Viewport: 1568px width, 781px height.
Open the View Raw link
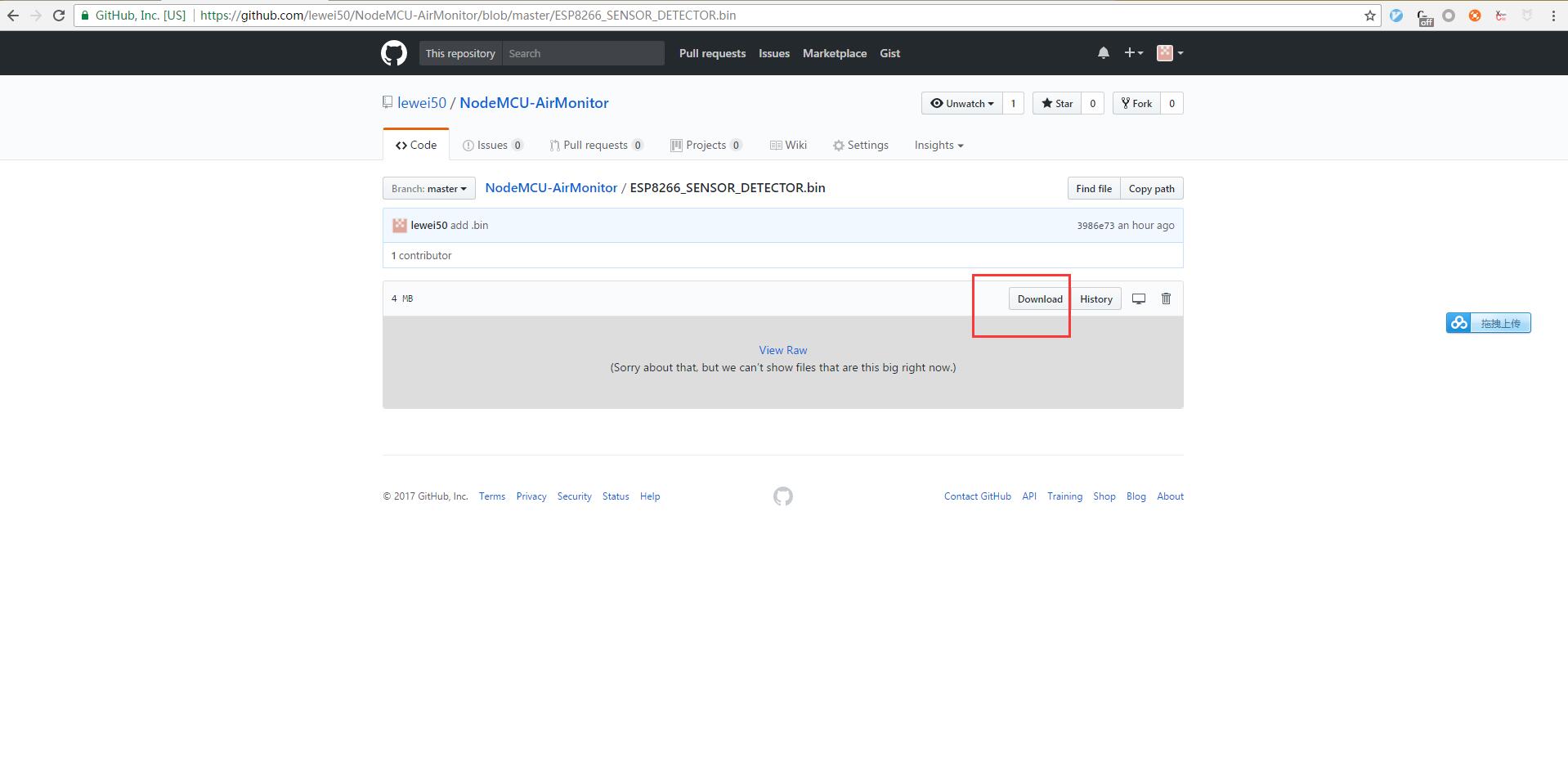782,350
